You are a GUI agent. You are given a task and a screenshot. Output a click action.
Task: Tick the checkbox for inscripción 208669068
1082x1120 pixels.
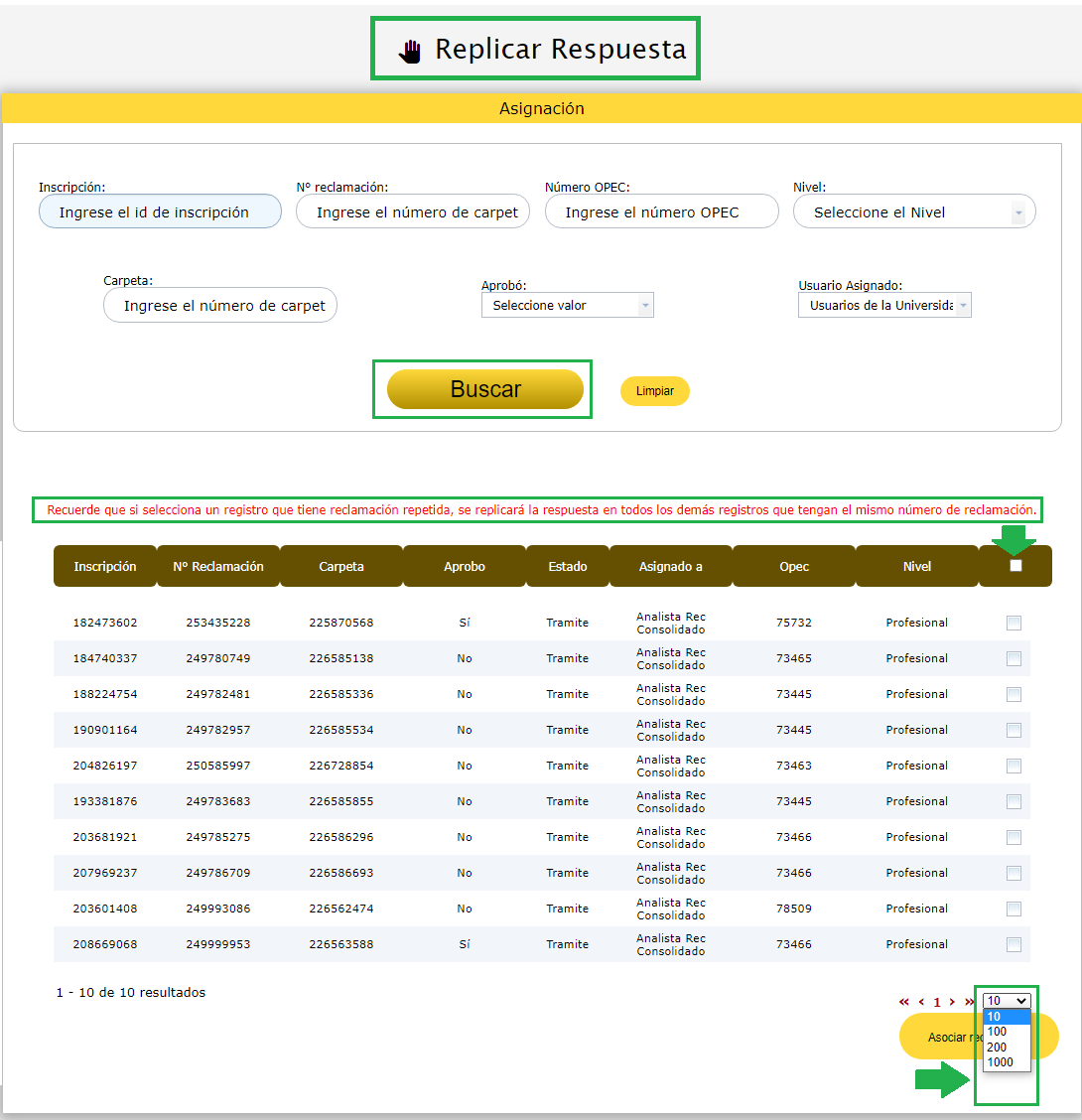(x=1014, y=945)
